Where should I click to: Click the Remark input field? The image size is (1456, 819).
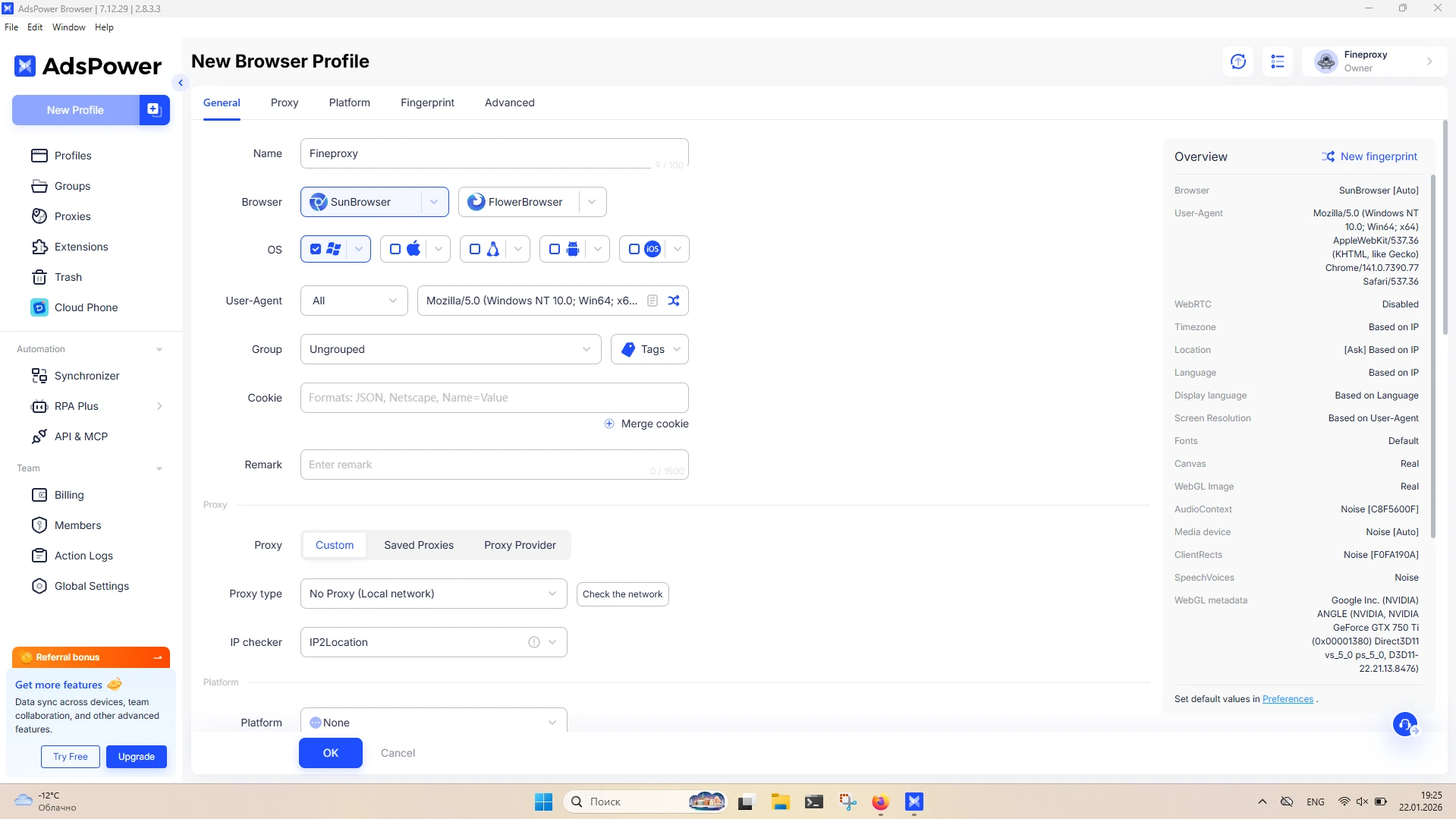(494, 465)
